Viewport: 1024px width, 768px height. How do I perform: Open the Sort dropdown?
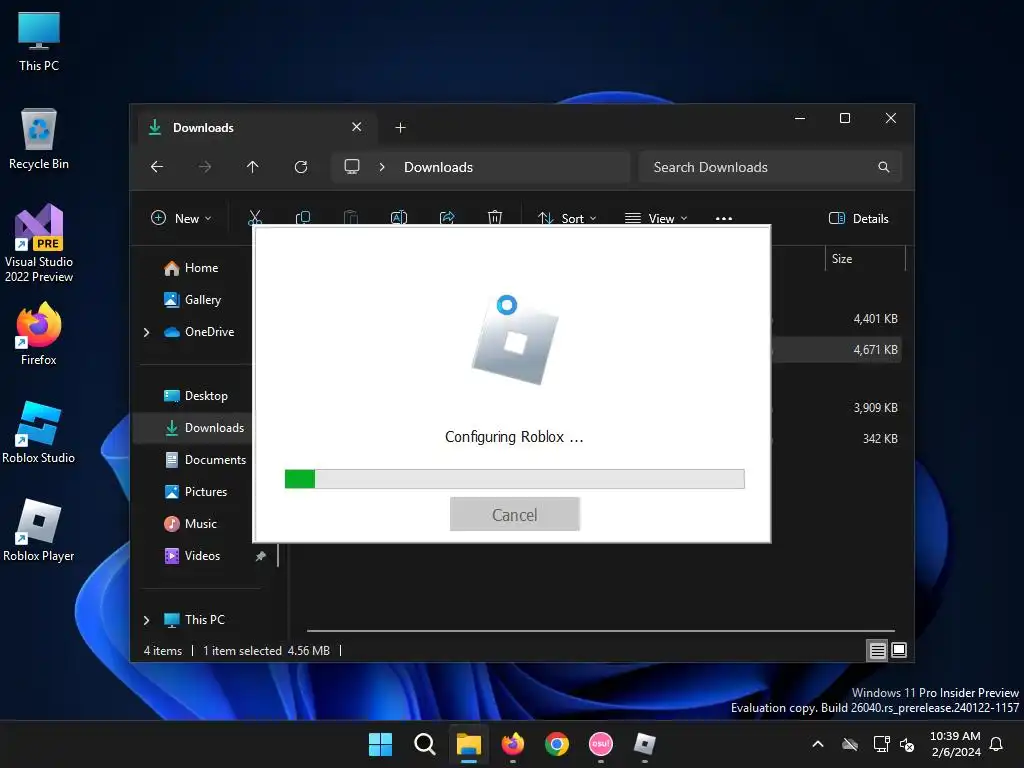(567, 219)
